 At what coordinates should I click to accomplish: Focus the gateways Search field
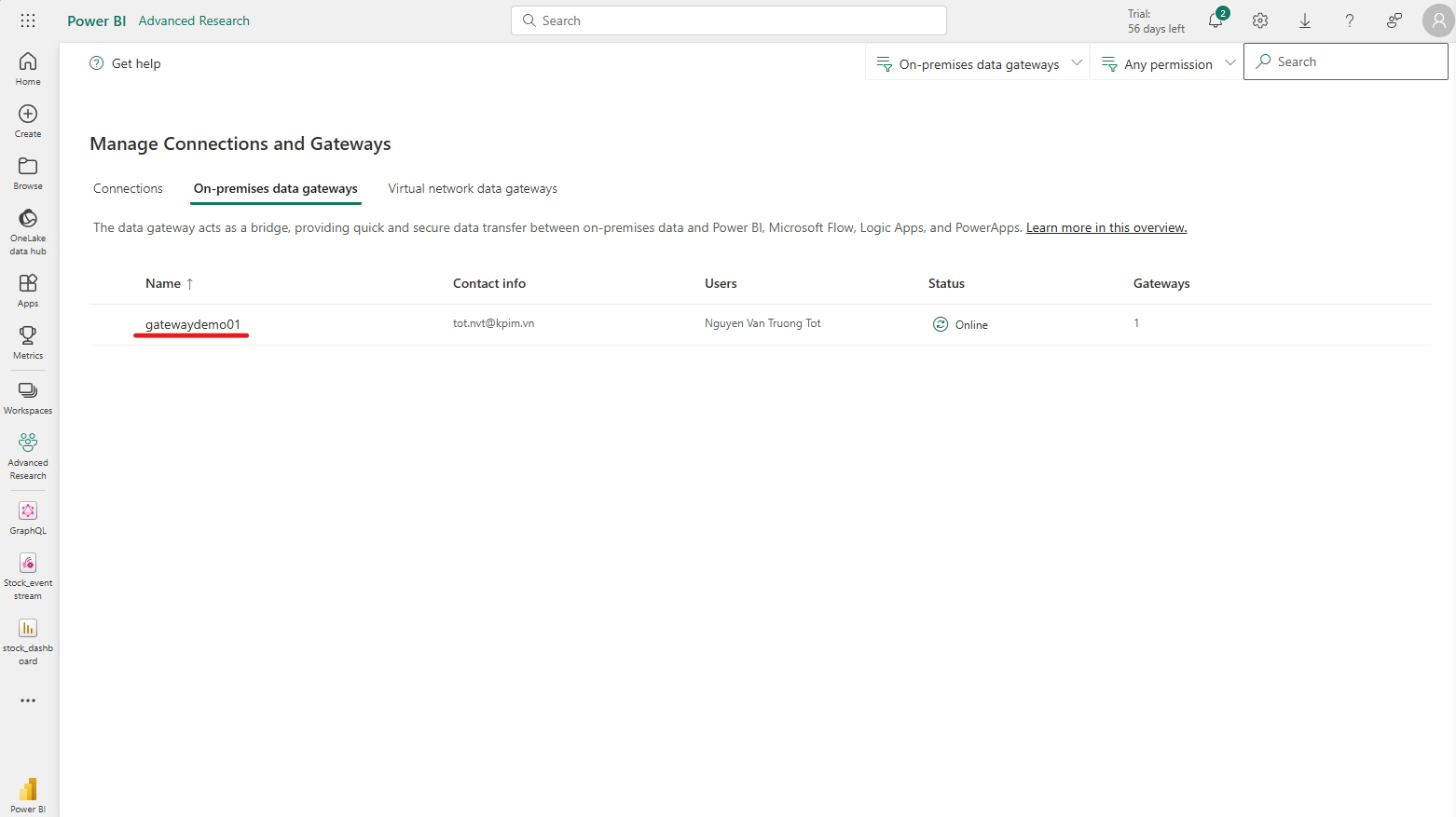coord(1346,61)
